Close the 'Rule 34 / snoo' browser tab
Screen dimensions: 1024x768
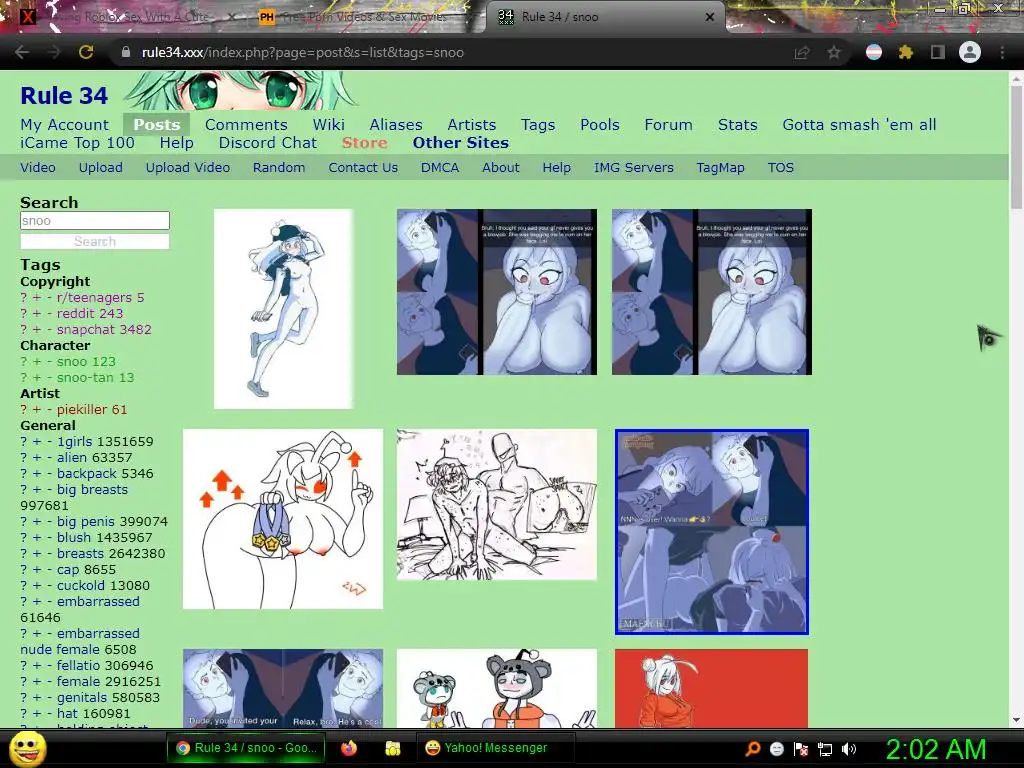pos(710,17)
